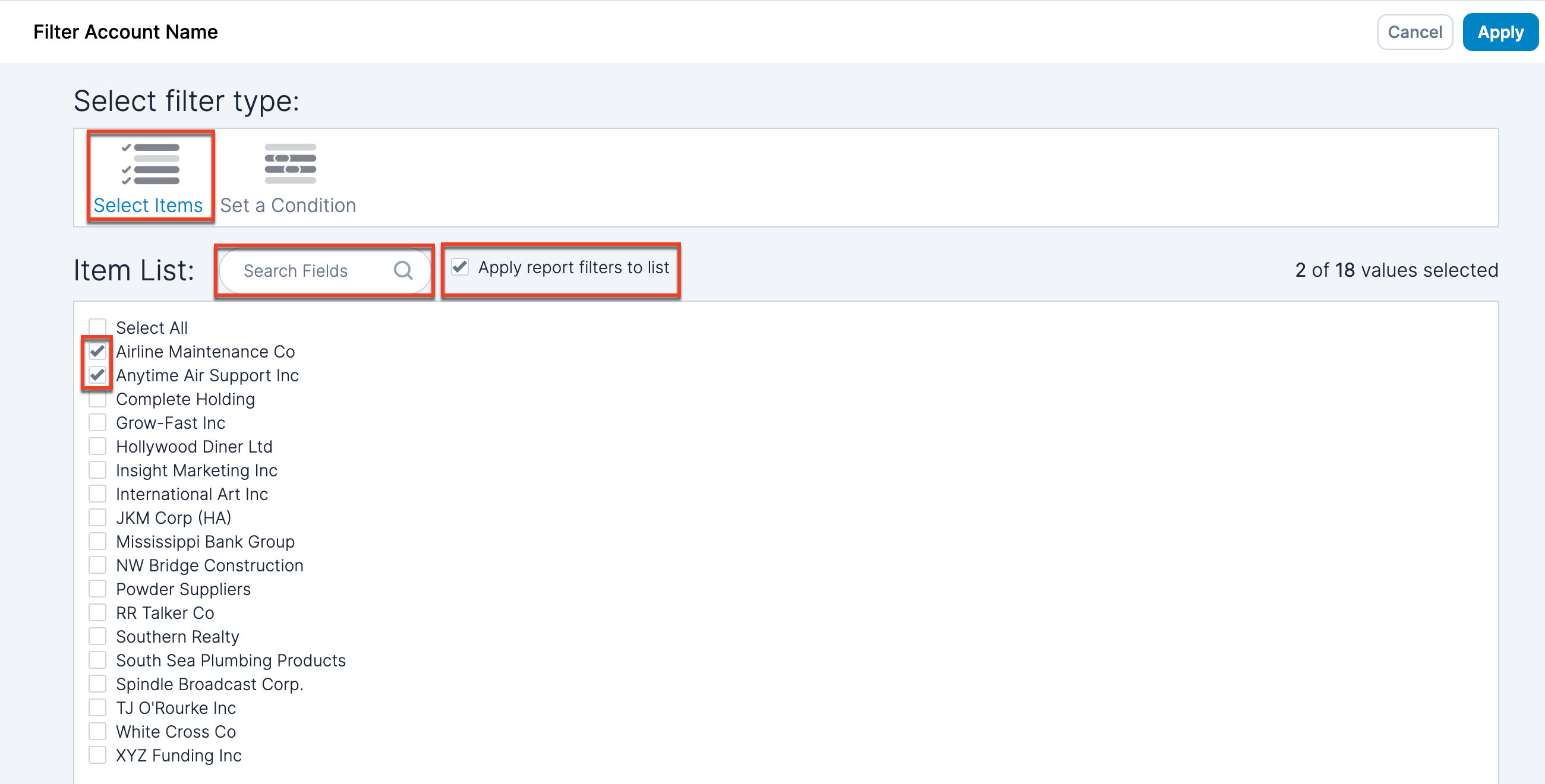Select Hollywood Diner Ltd checkbox

tap(97, 446)
